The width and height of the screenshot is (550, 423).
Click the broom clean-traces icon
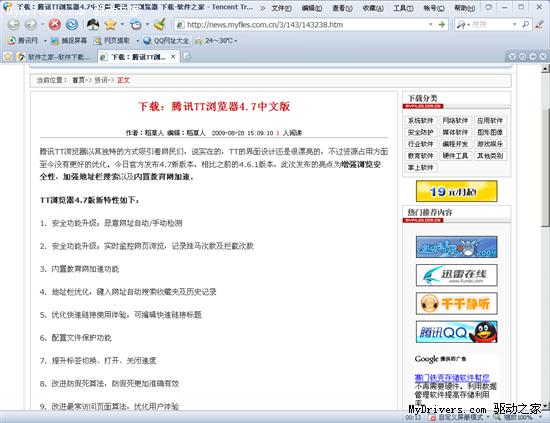160,24
